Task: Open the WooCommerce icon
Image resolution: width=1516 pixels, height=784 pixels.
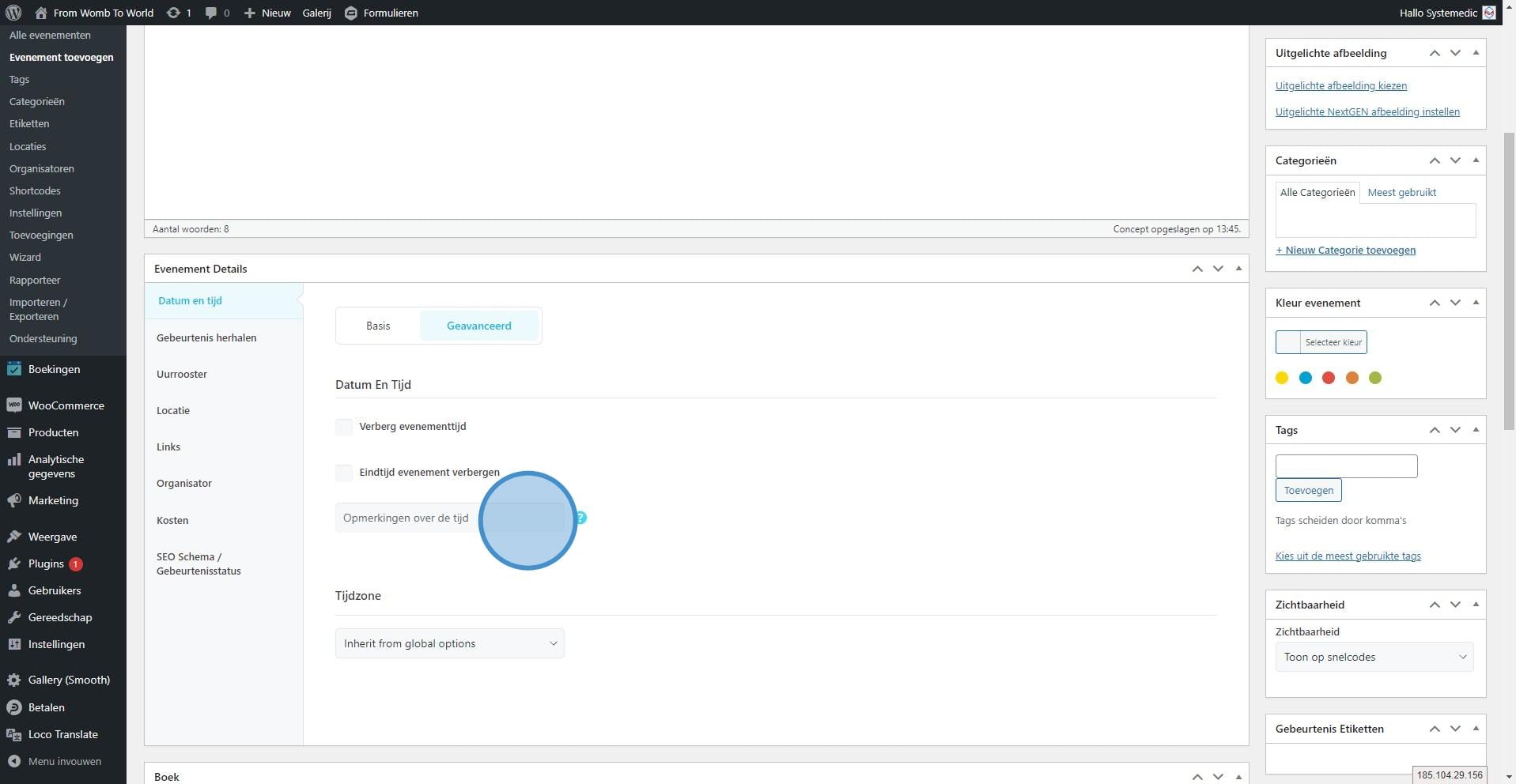Action: tap(14, 405)
